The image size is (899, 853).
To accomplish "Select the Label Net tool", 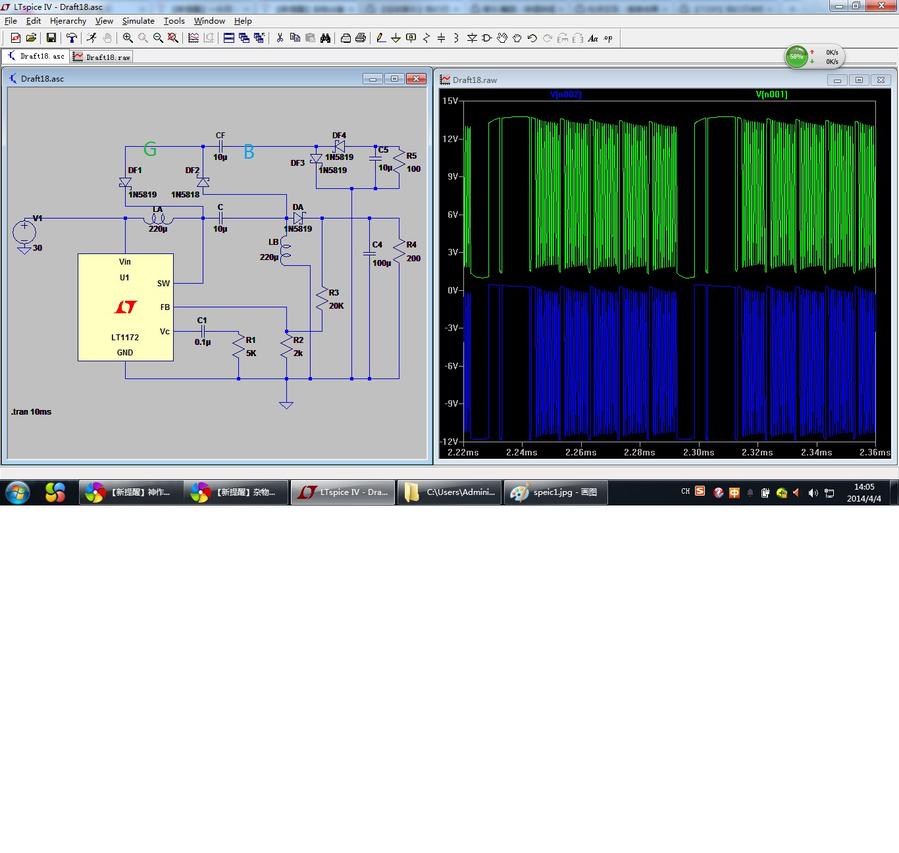I will pyautogui.click(x=411, y=38).
